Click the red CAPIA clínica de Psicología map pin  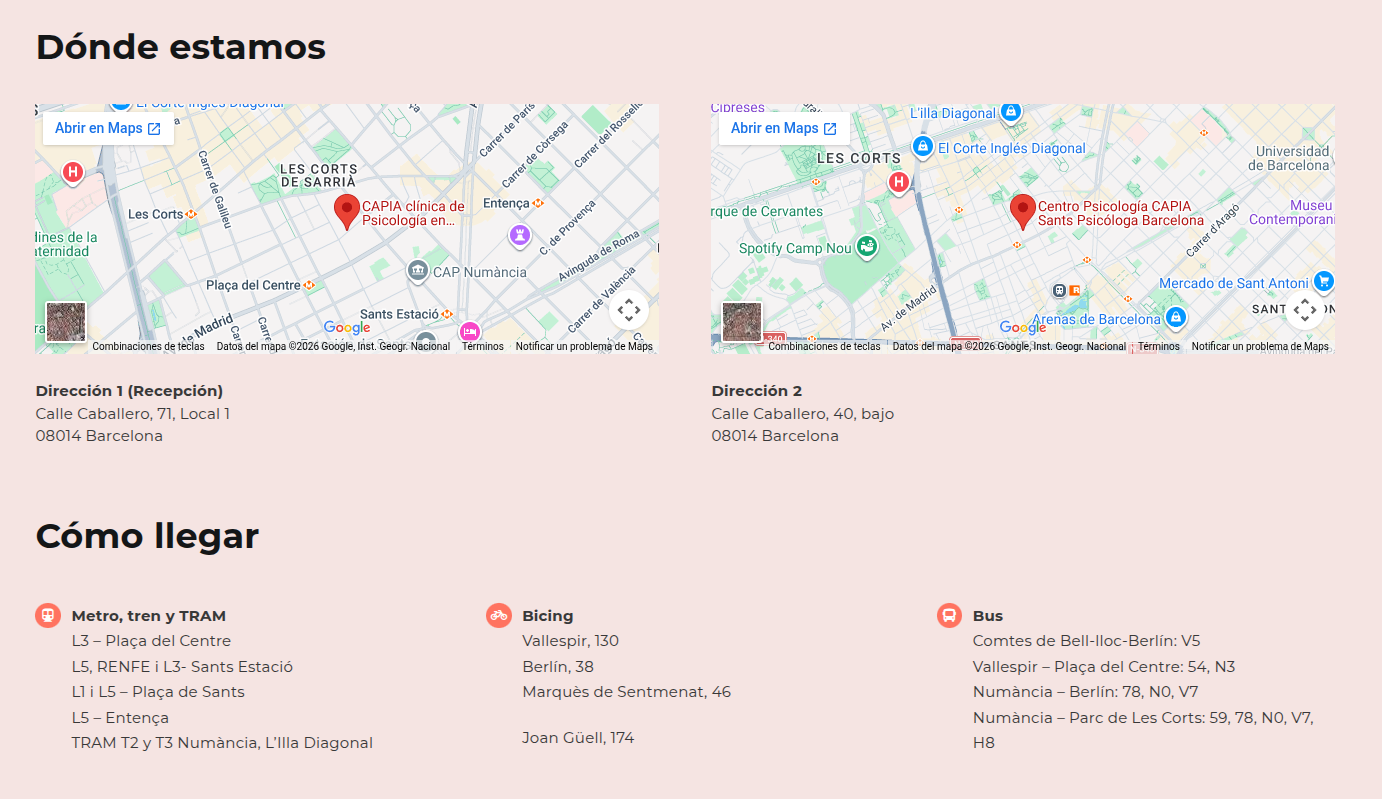pos(347,211)
